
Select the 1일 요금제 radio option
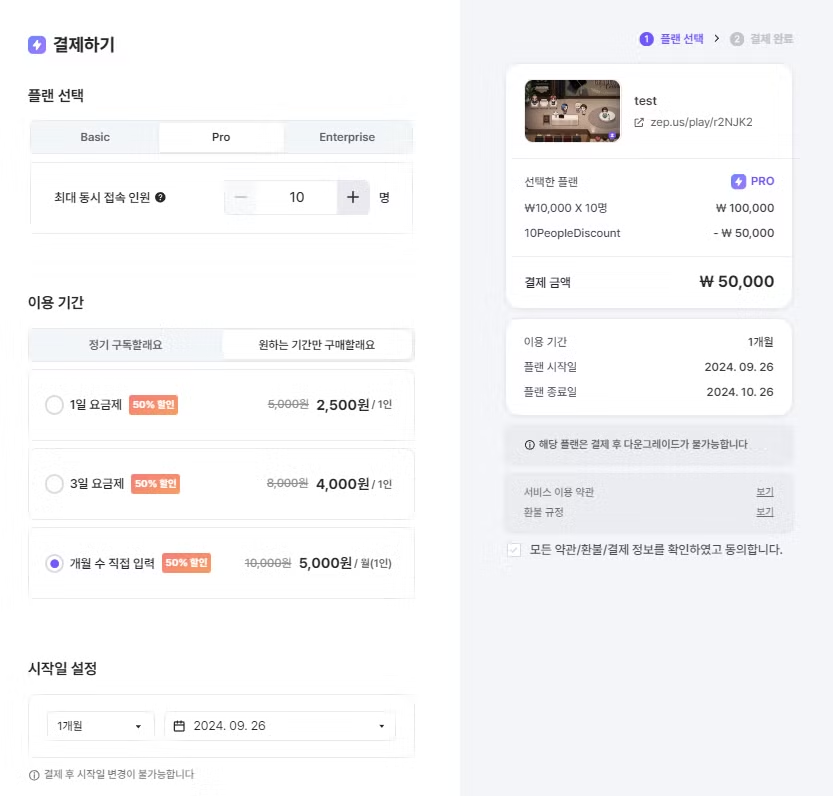(x=55, y=404)
